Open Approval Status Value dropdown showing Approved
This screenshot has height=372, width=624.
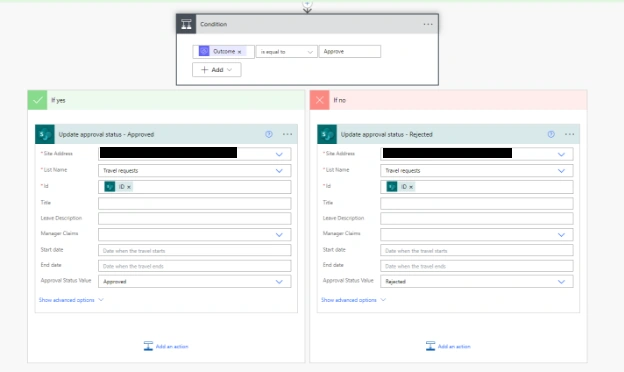(195, 282)
